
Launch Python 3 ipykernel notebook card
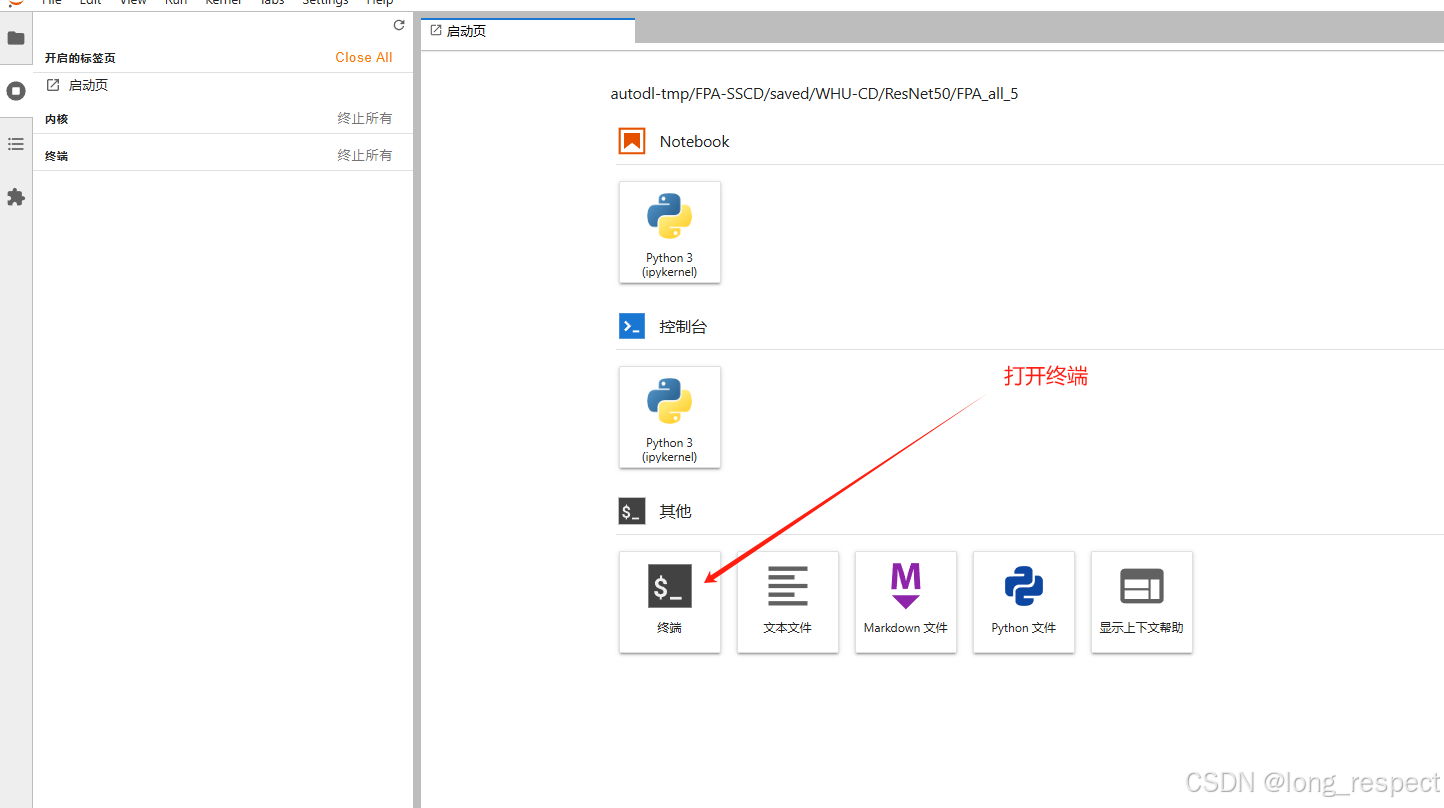(x=670, y=232)
